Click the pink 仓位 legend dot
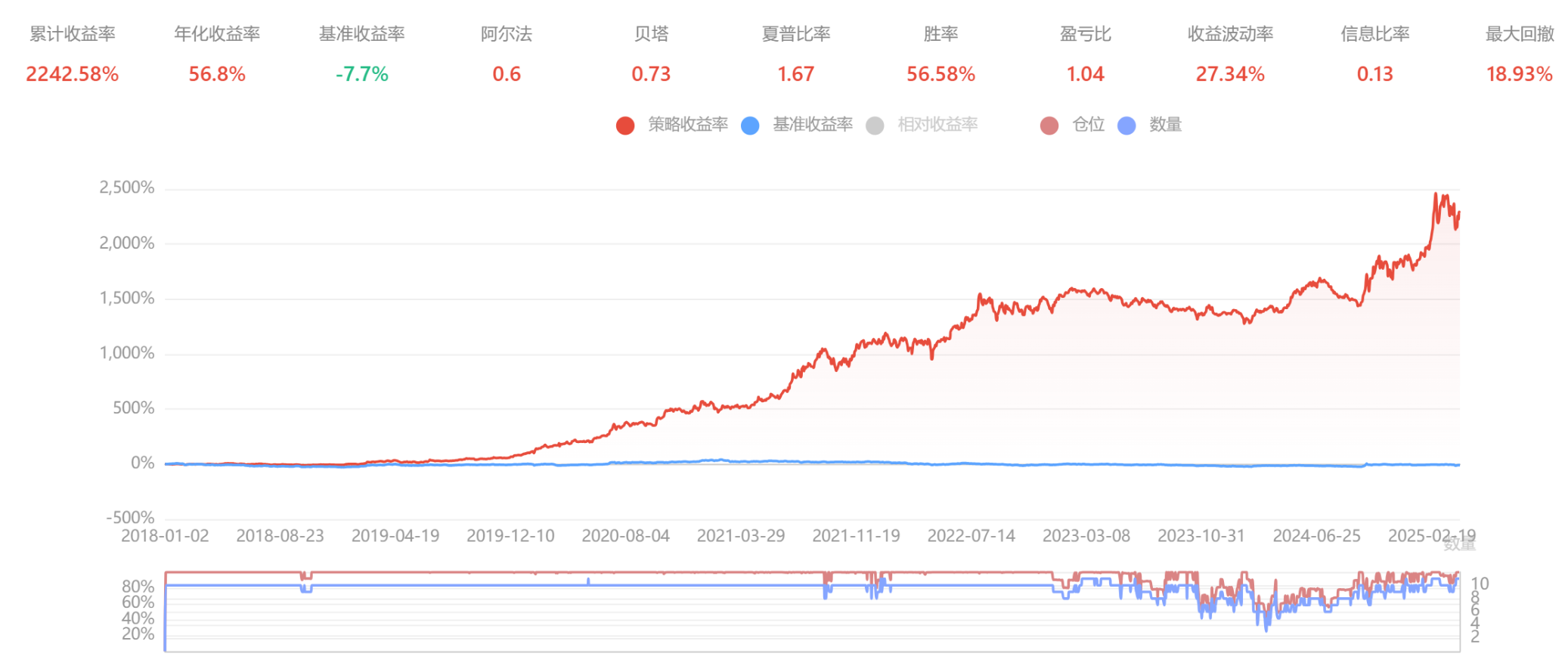Image resolution: width=1568 pixels, height=666 pixels. pyautogui.click(x=1049, y=125)
